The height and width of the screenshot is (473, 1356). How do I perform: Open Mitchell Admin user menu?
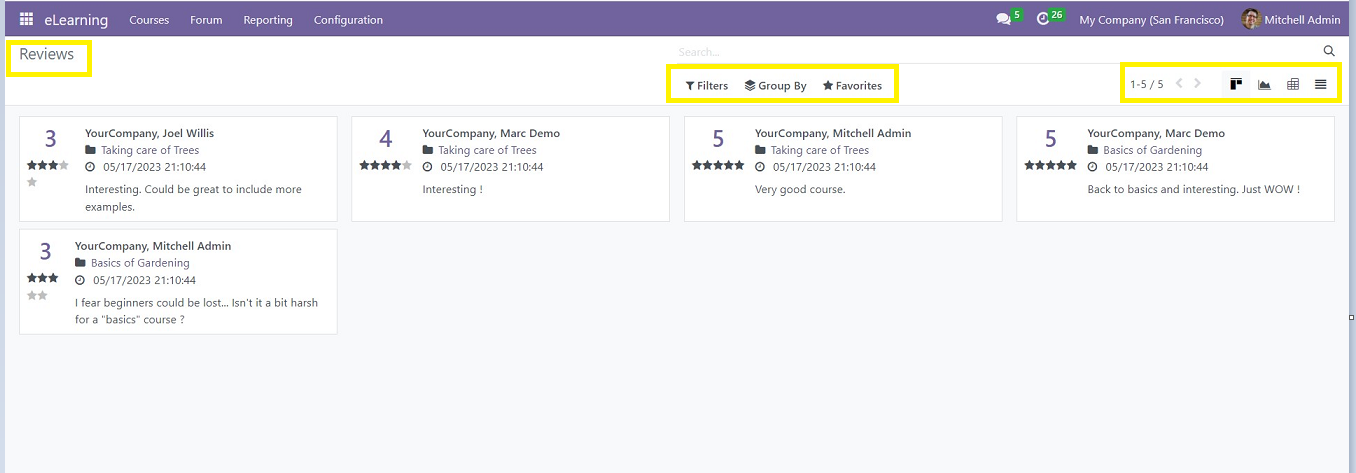[1291, 20]
